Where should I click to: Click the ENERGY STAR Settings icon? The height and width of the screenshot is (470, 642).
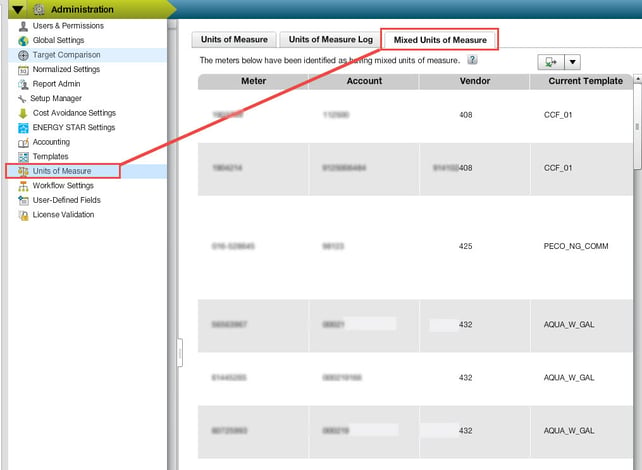click(x=23, y=128)
